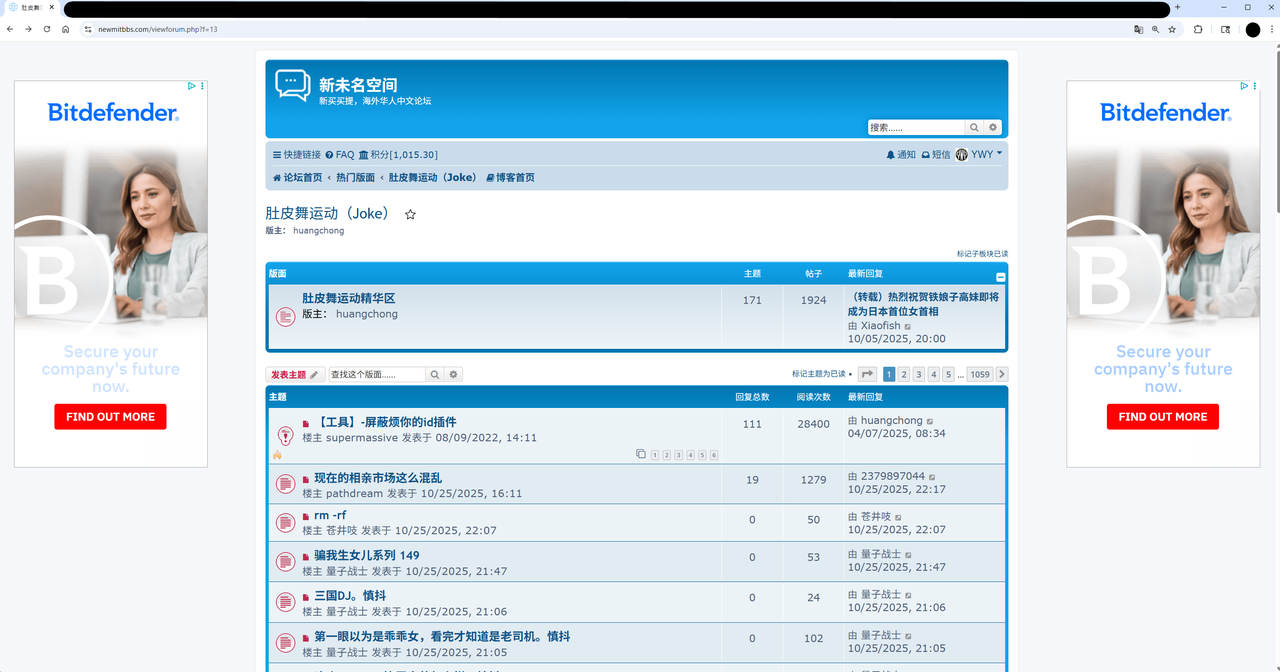Viewport: 1280px width, 672px height.
Task: Open topic 三国DJ。慎抖
Action: pos(350,595)
